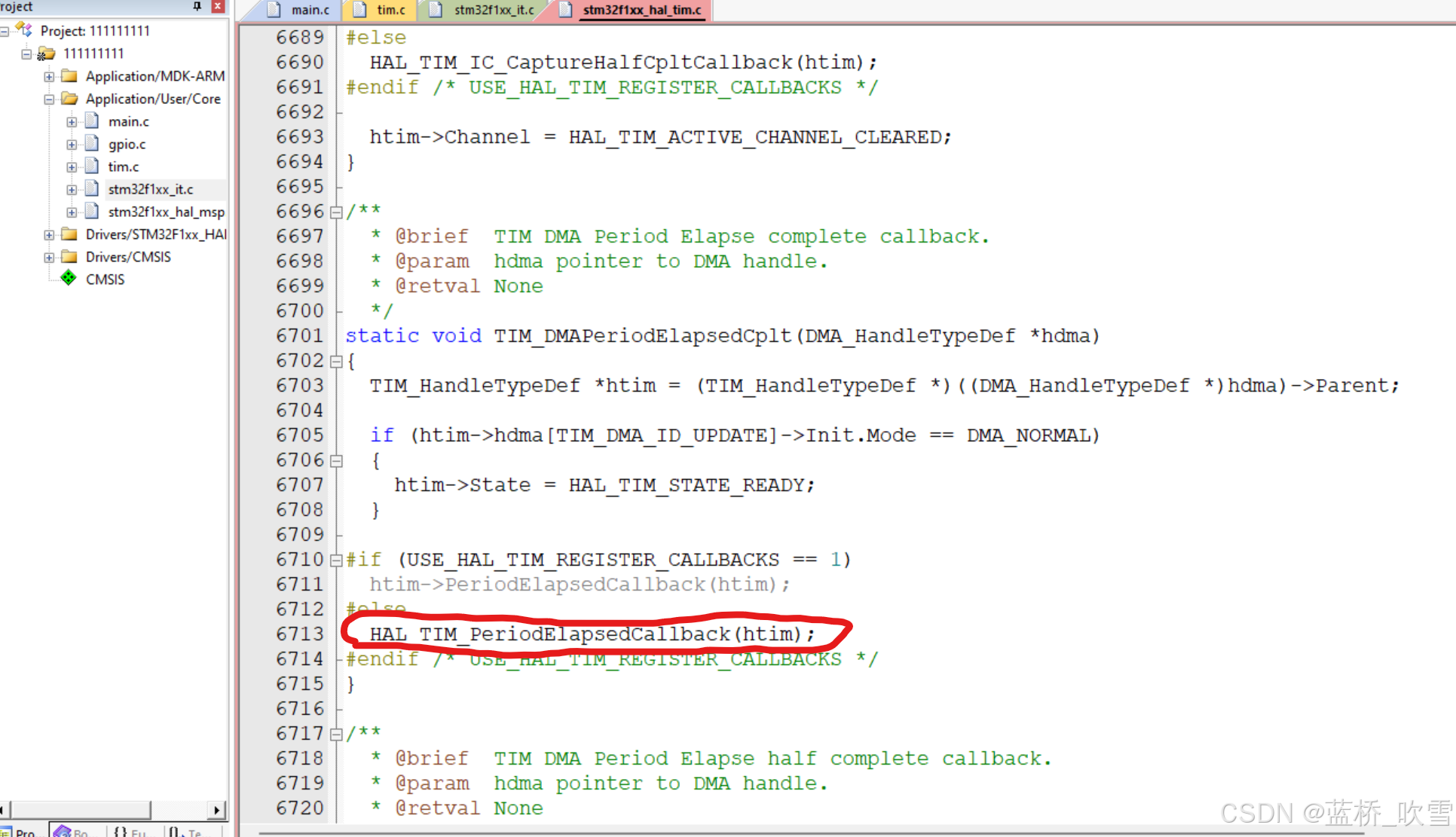Pin the Project panel with pushpin icon
The height and width of the screenshot is (837, 1456).
197,6
